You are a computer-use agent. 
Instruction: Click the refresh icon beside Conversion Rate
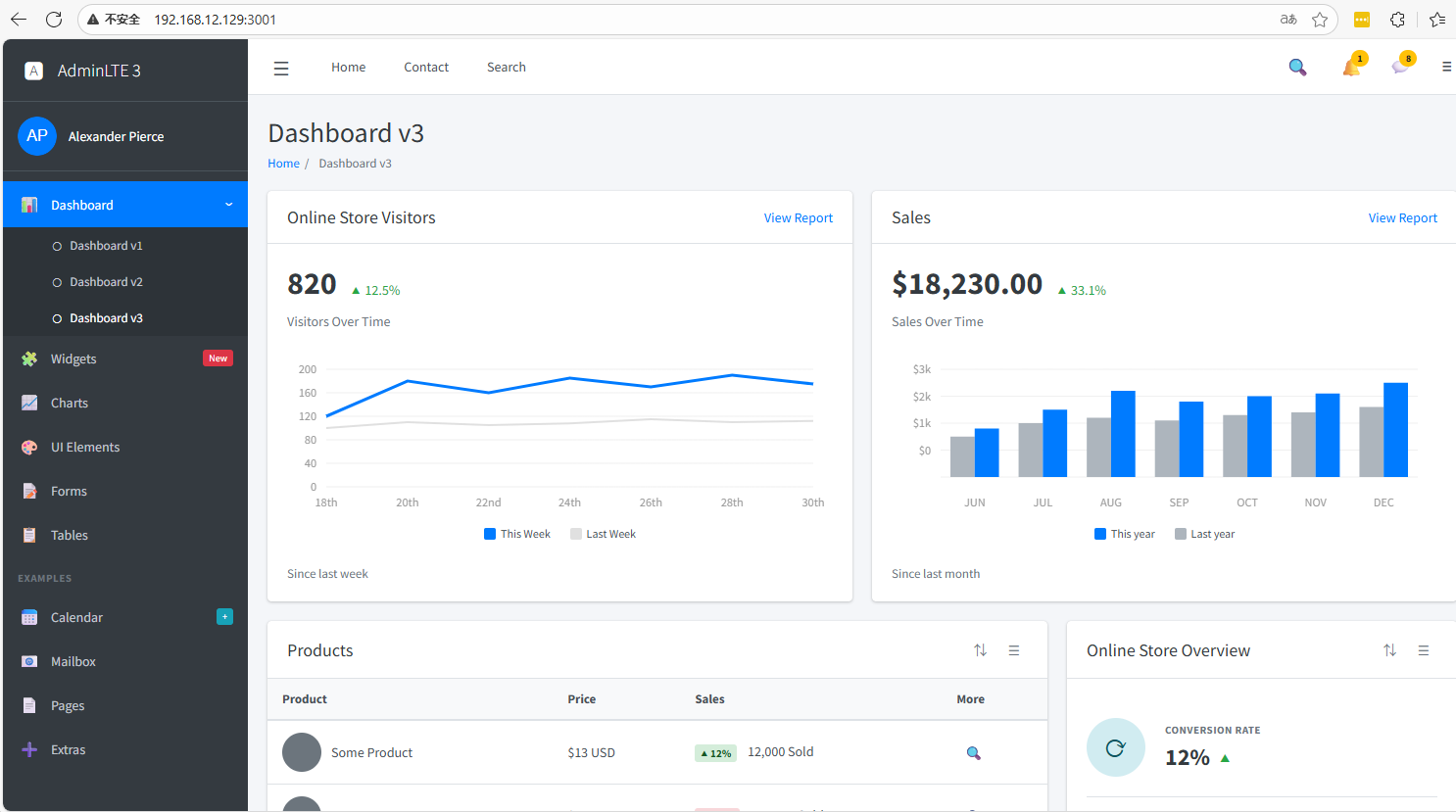(x=1115, y=747)
